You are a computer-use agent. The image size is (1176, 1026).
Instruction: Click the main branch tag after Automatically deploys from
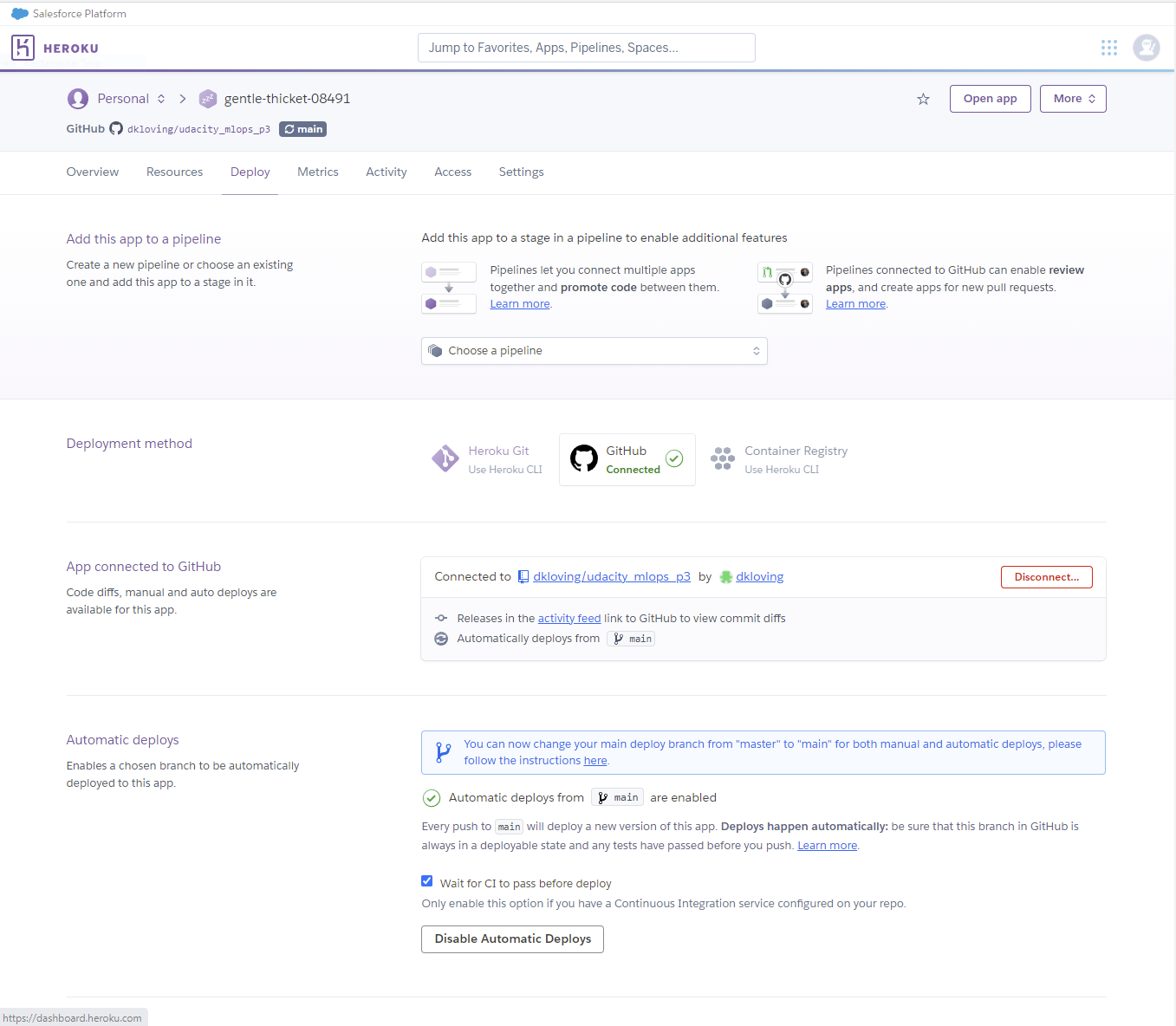click(x=631, y=639)
